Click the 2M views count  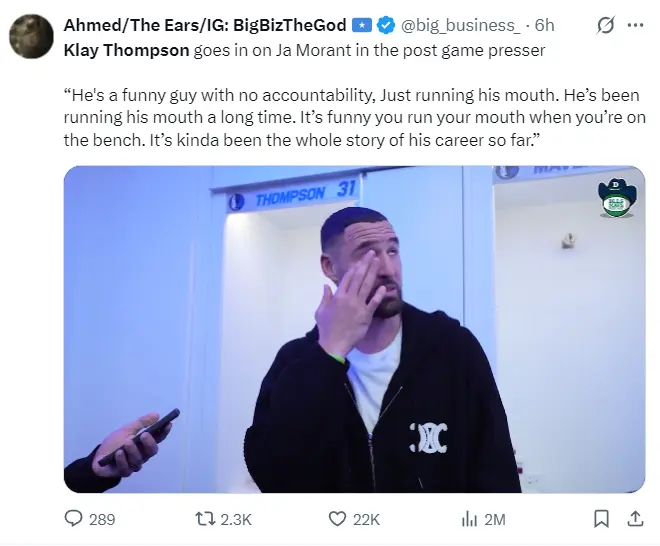(x=494, y=519)
